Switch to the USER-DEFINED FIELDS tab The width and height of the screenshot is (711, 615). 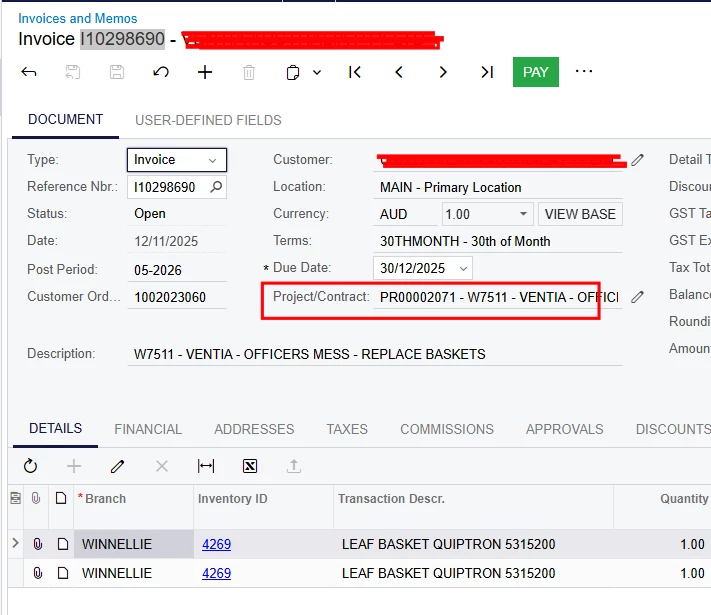(x=208, y=120)
